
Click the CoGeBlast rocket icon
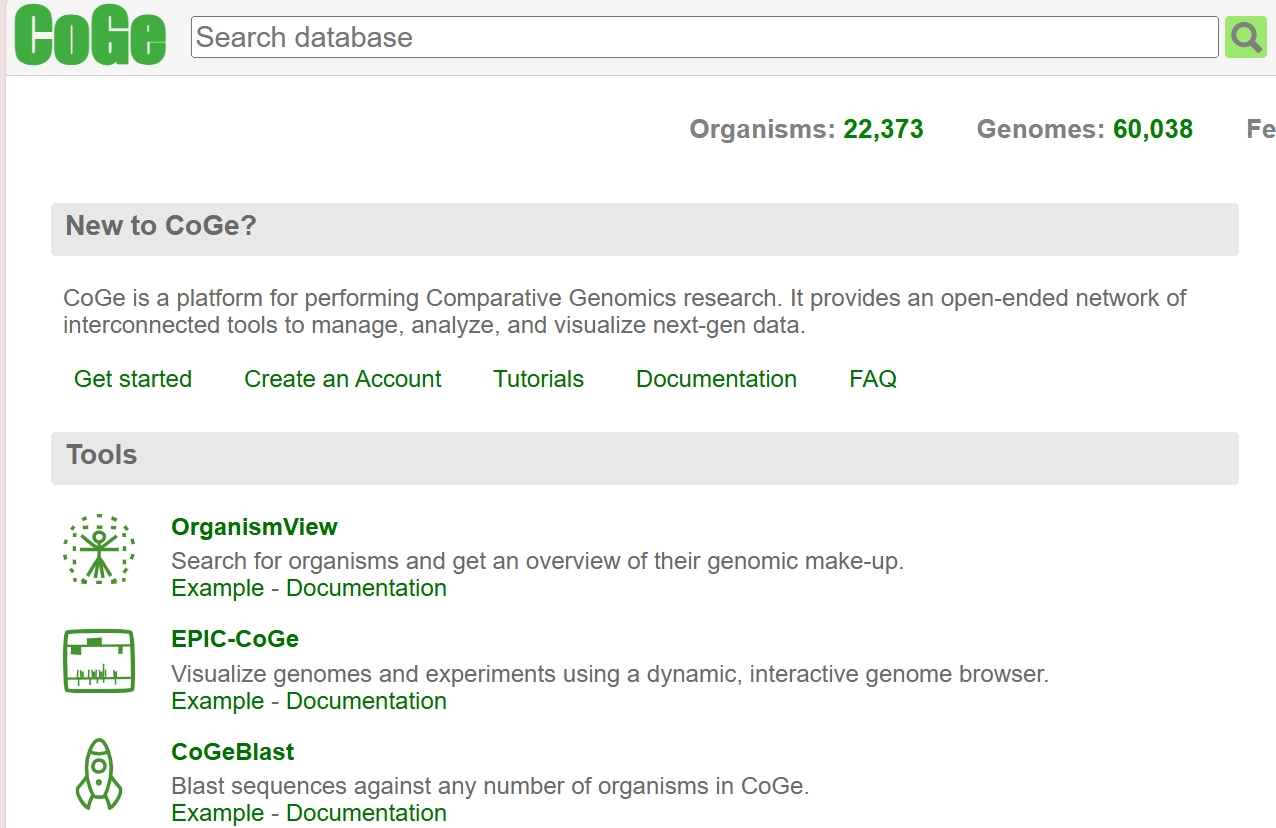click(x=99, y=774)
